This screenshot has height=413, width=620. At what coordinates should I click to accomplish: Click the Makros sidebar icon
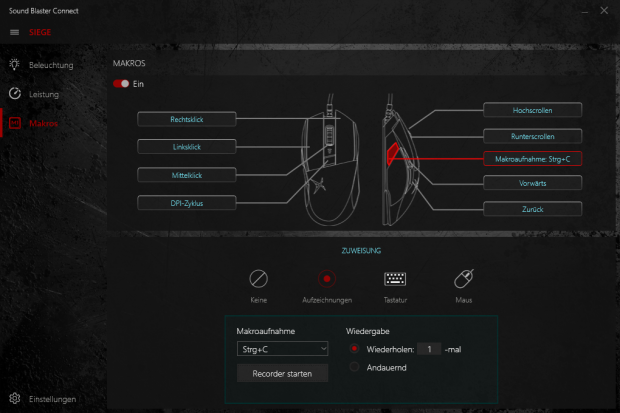(15, 123)
